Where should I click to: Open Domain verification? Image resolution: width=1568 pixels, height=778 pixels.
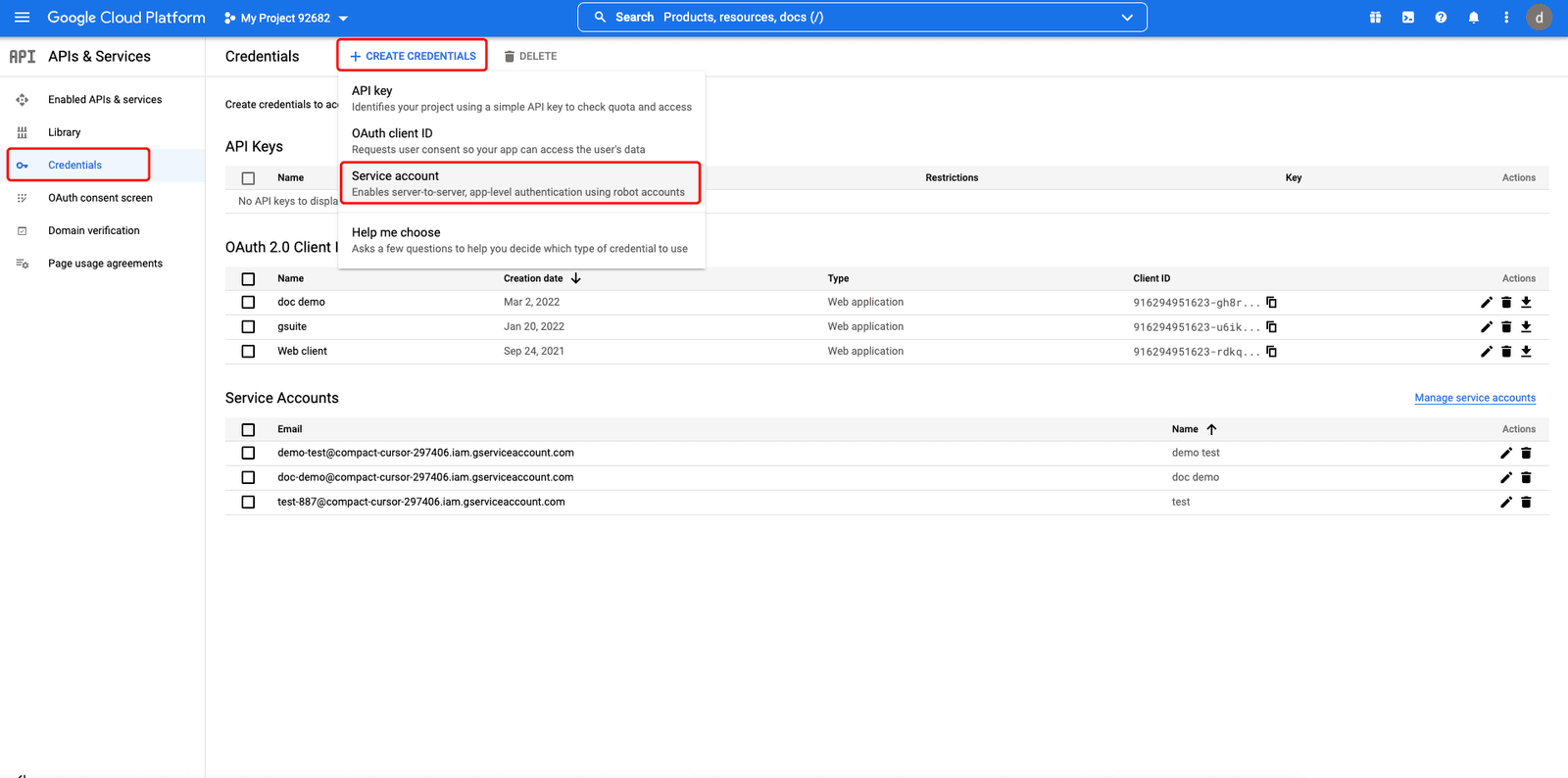[94, 231]
